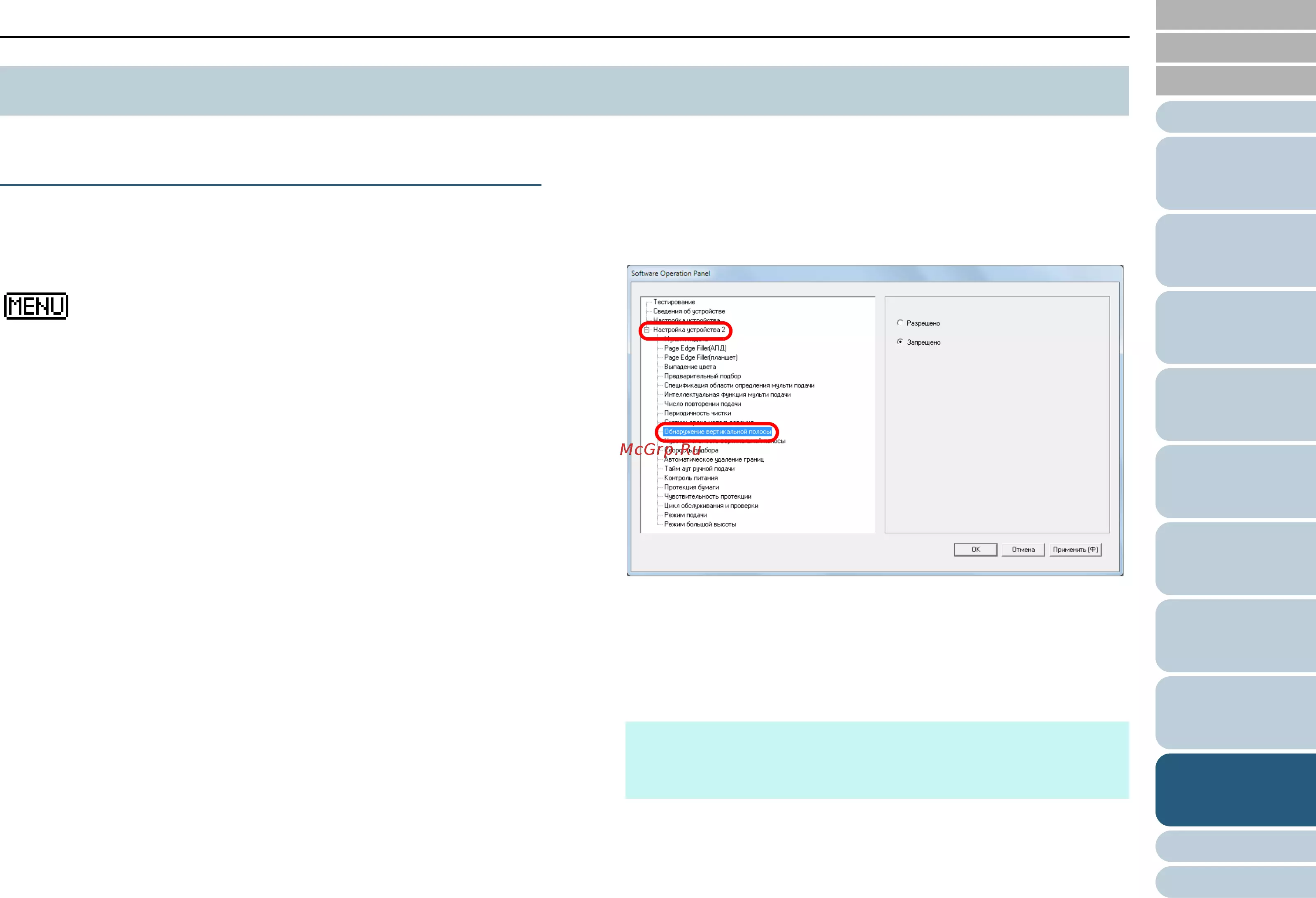Click the OK button
This screenshot has height=898, width=1316.
975,549
